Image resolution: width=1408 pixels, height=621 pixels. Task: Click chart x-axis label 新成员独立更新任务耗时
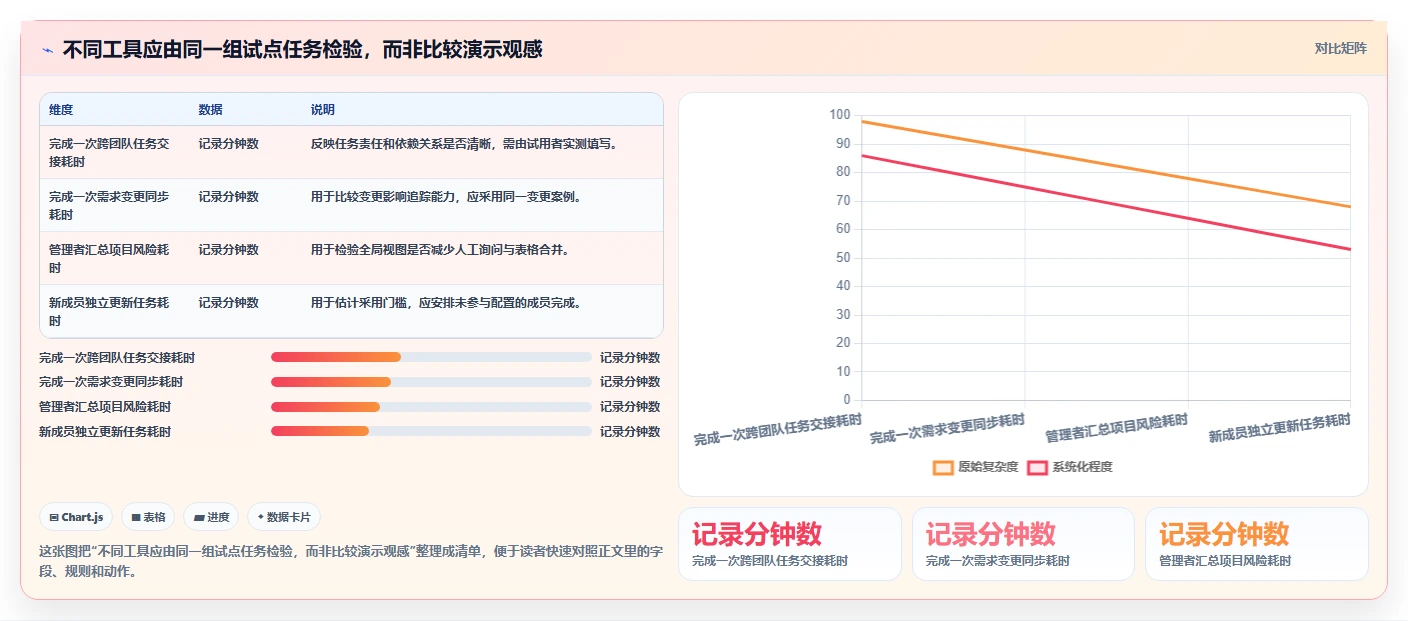click(x=1279, y=428)
